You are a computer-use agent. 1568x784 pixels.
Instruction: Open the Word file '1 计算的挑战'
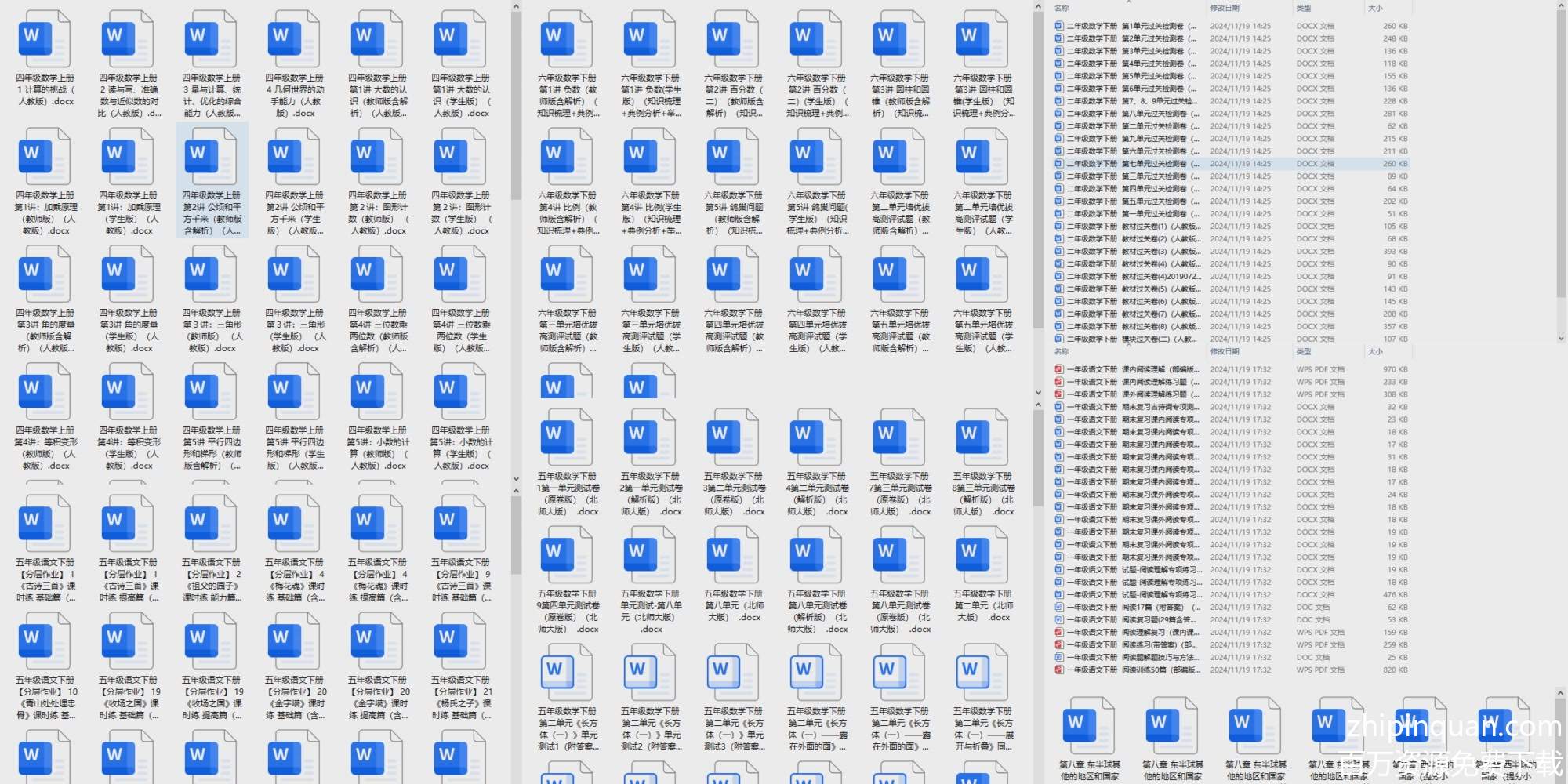45,39
